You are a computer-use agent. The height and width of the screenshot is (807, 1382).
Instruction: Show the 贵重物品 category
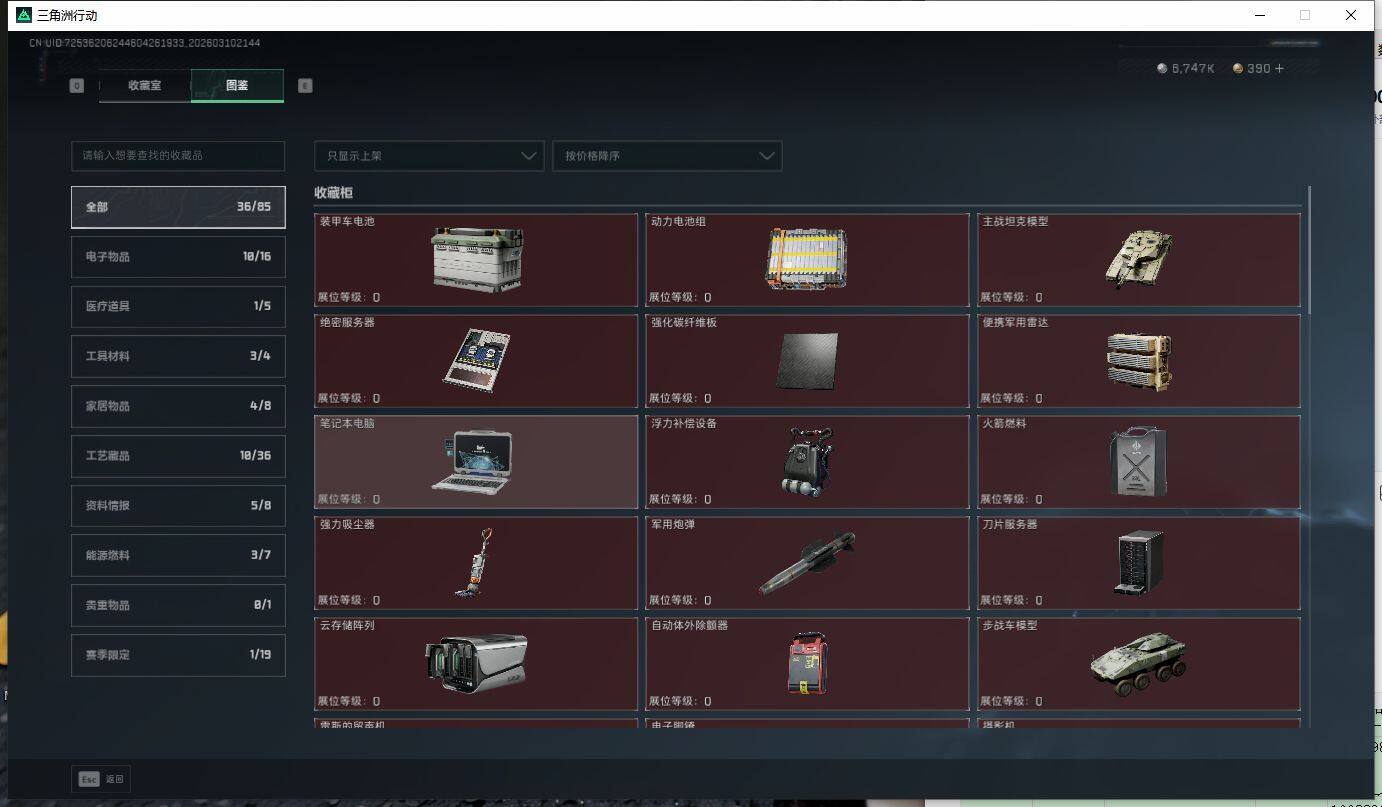coord(178,605)
